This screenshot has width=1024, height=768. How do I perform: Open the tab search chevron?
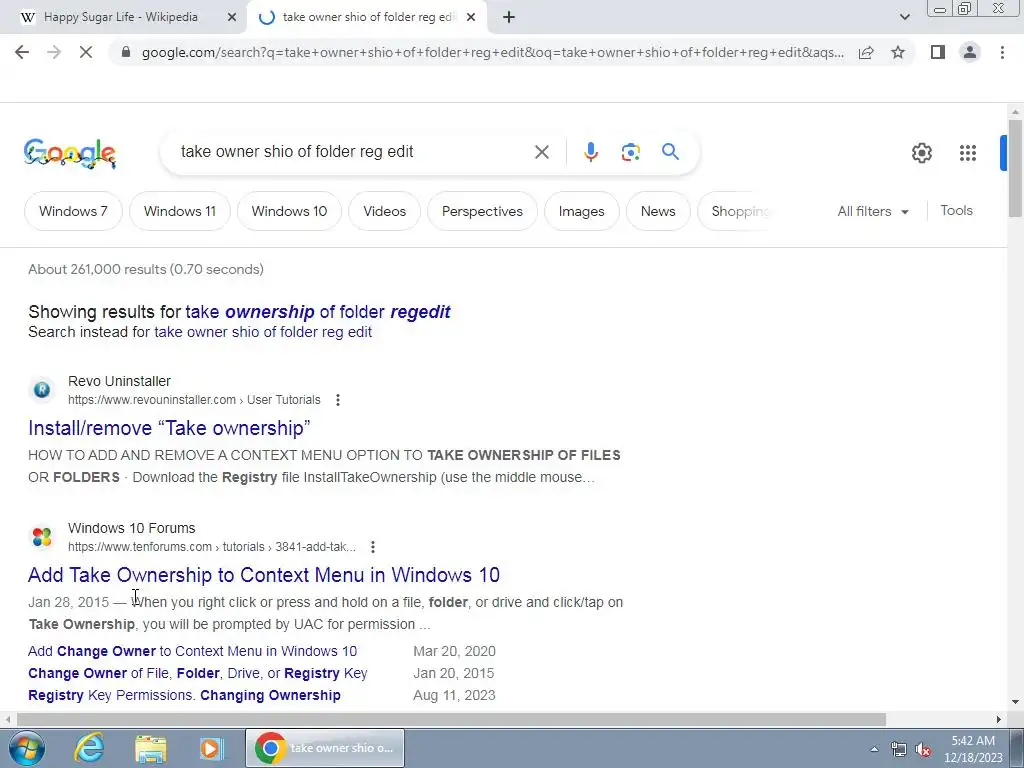tap(904, 18)
